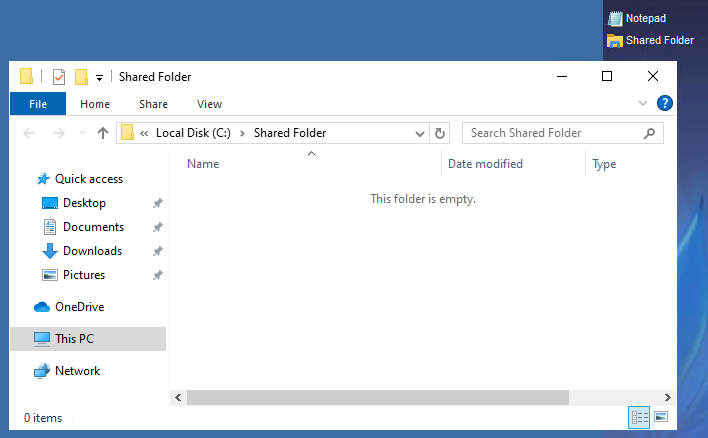Refresh the Shared Folder view
Viewport: 708px width, 438px height.
441,133
